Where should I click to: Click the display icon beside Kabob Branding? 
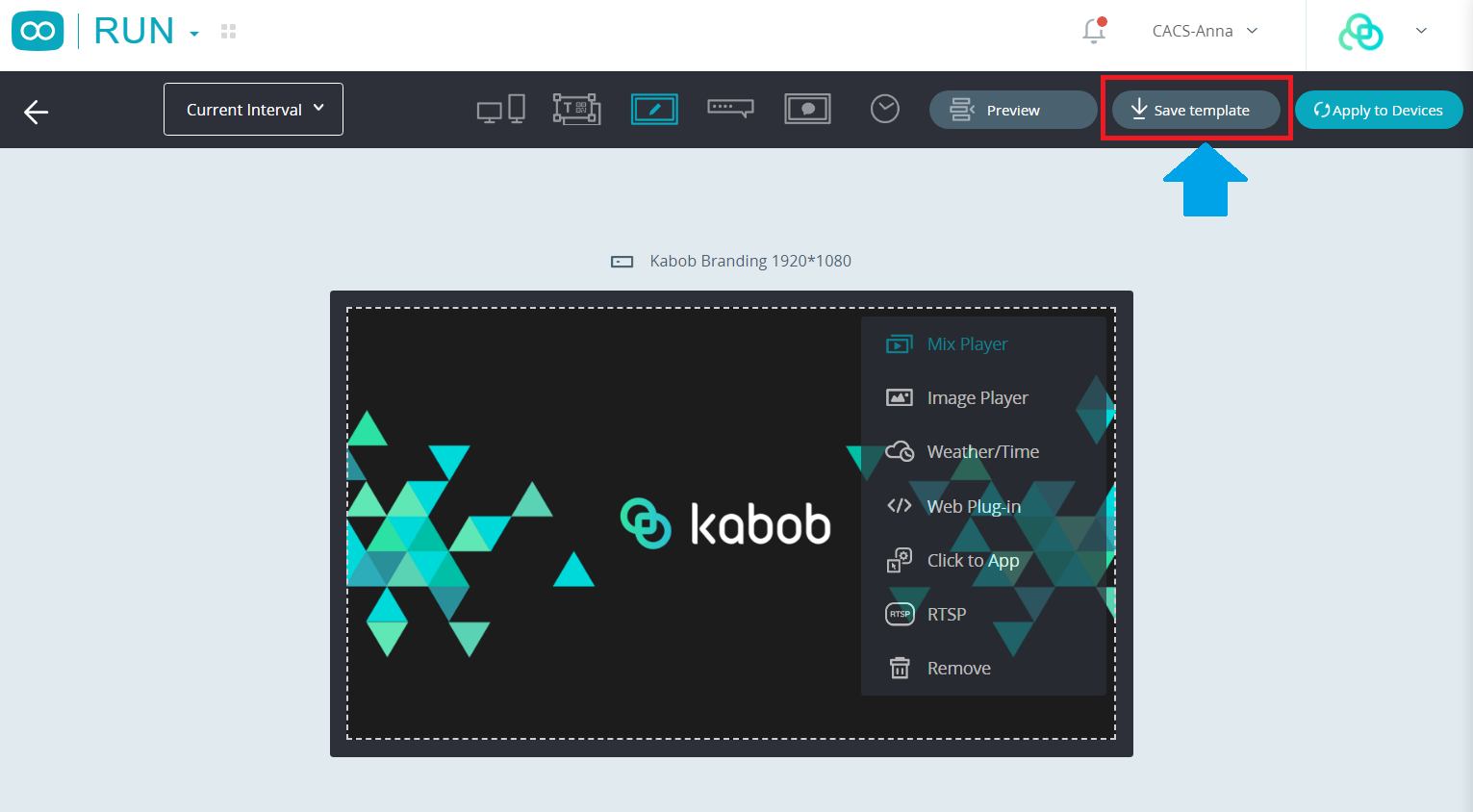[x=622, y=262]
